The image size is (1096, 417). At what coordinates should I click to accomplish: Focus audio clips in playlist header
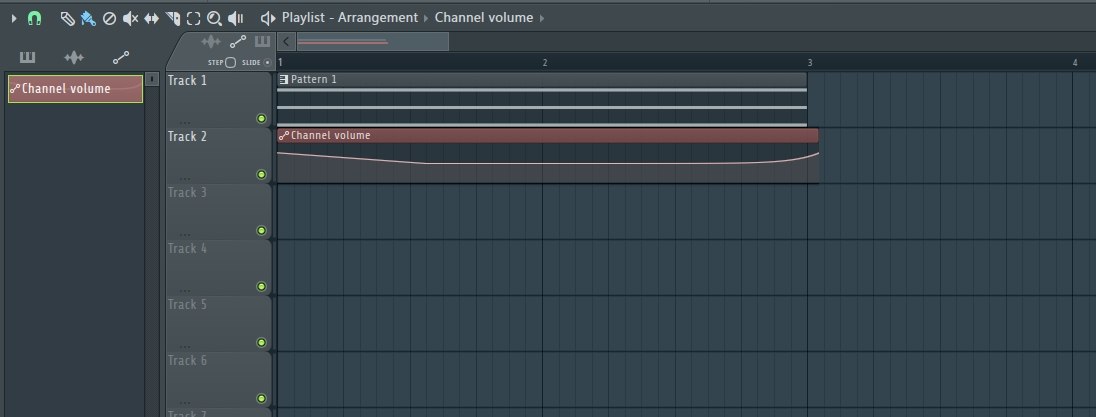(210, 42)
